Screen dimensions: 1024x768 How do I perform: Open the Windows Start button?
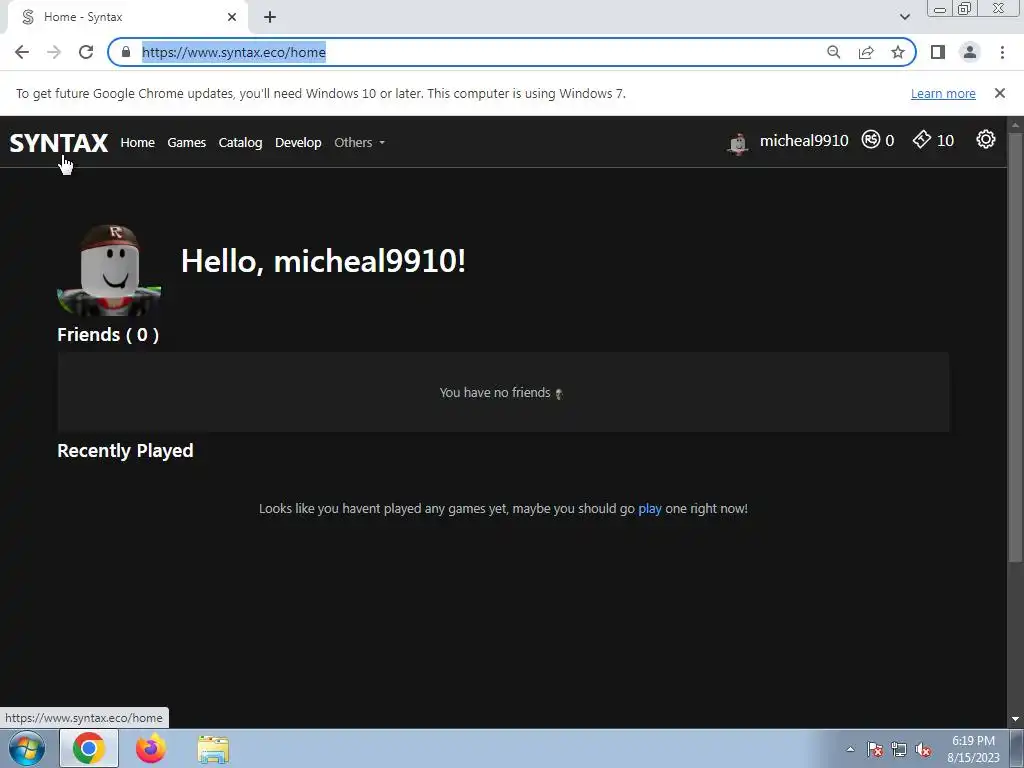[27, 748]
